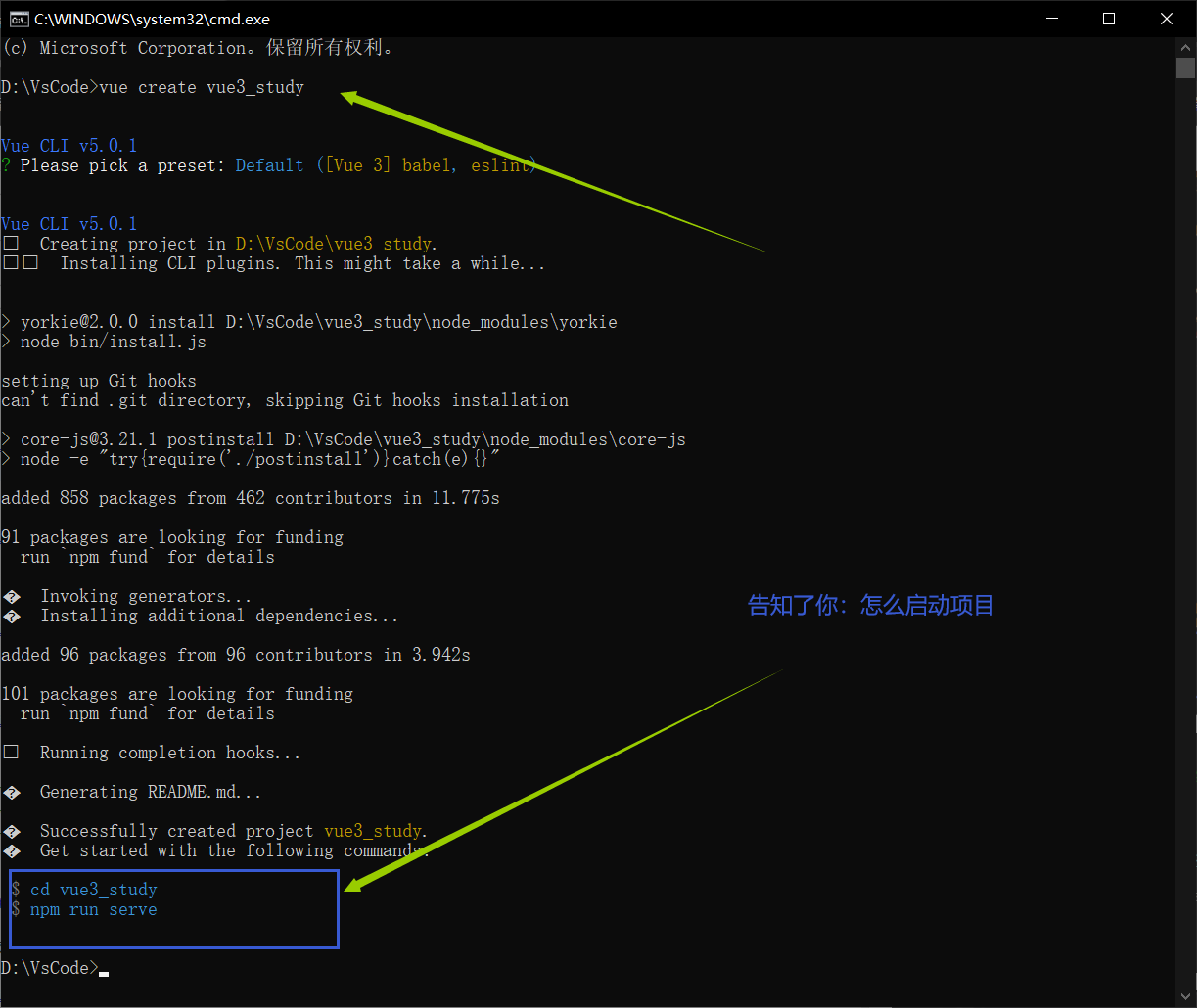Viewport: 1197px width, 1008px height.
Task: Maximize the cmd.exe window
Action: coord(1109,19)
